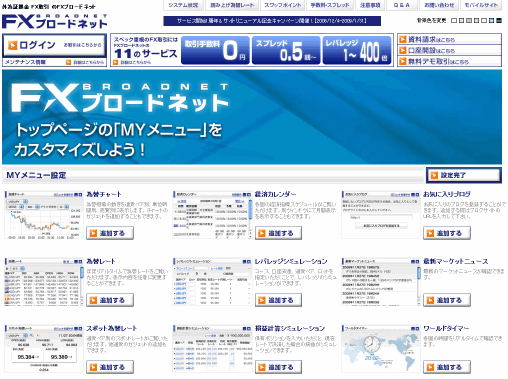Click the お気に入りブログ preview thumbnail

click(x=381, y=215)
